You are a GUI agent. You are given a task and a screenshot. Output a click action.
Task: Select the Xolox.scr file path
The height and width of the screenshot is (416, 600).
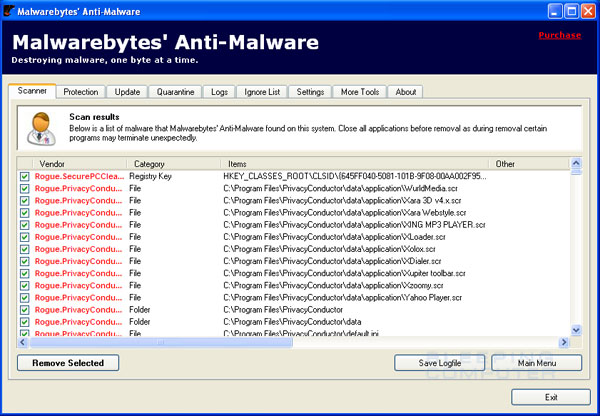(329, 249)
